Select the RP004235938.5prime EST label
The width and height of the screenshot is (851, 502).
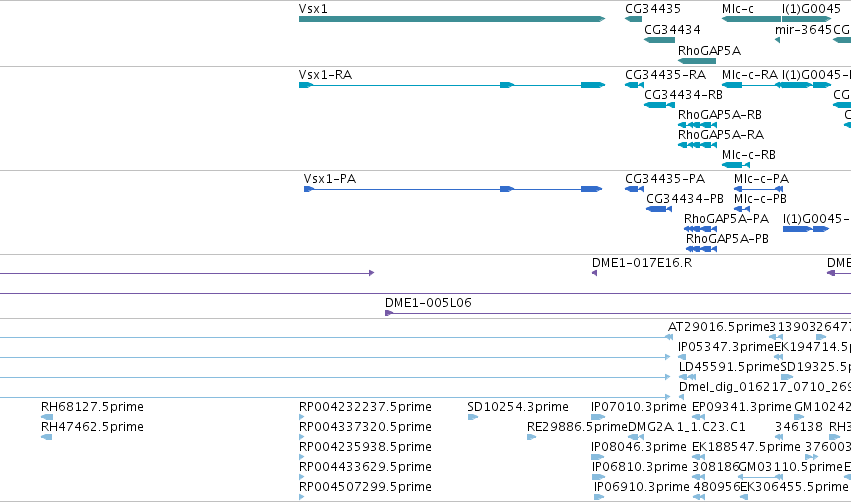[x=365, y=447]
